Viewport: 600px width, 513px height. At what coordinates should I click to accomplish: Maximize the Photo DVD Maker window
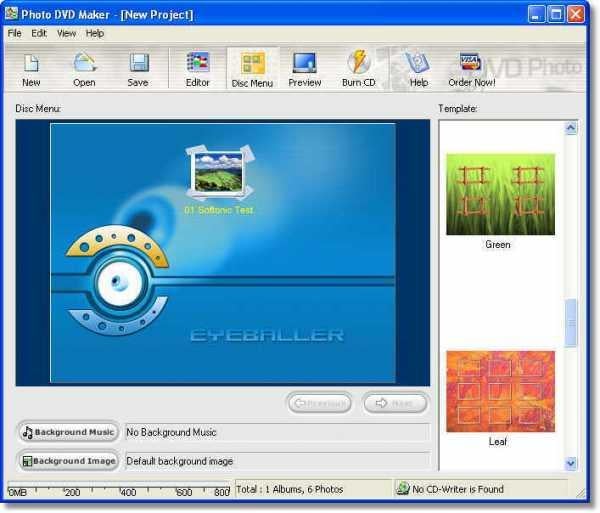coord(556,15)
